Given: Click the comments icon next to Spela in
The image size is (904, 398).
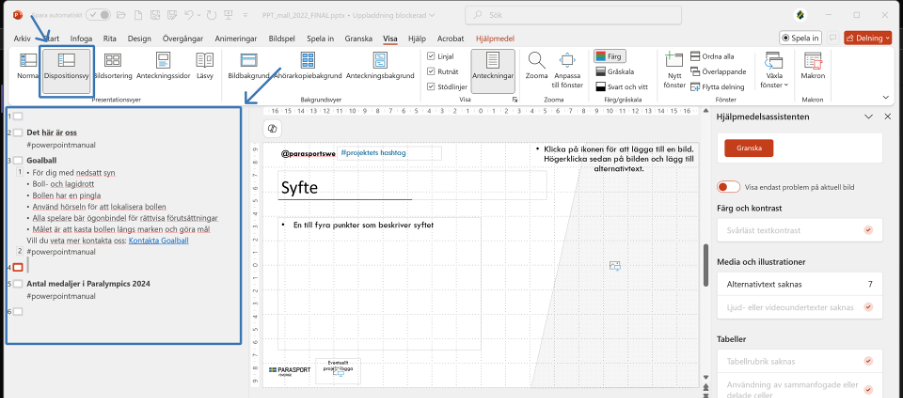Looking at the screenshot, I should pyautogui.click(x=833, y=38).
